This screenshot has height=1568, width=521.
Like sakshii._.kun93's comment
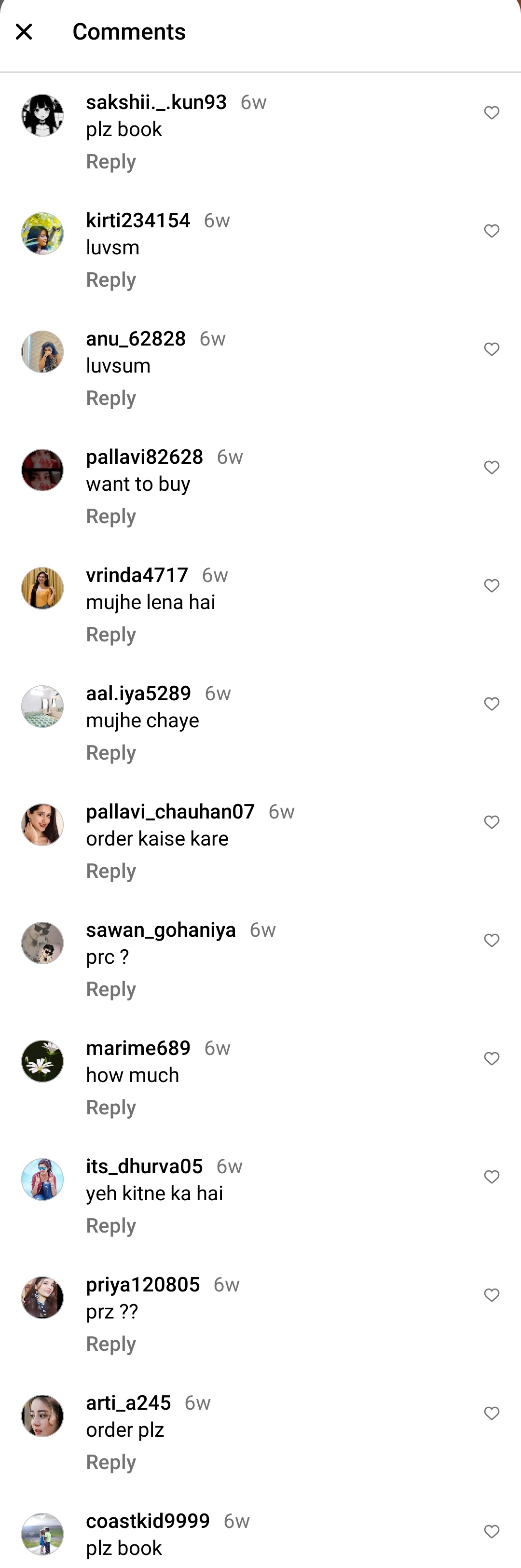tap(491, 113)
